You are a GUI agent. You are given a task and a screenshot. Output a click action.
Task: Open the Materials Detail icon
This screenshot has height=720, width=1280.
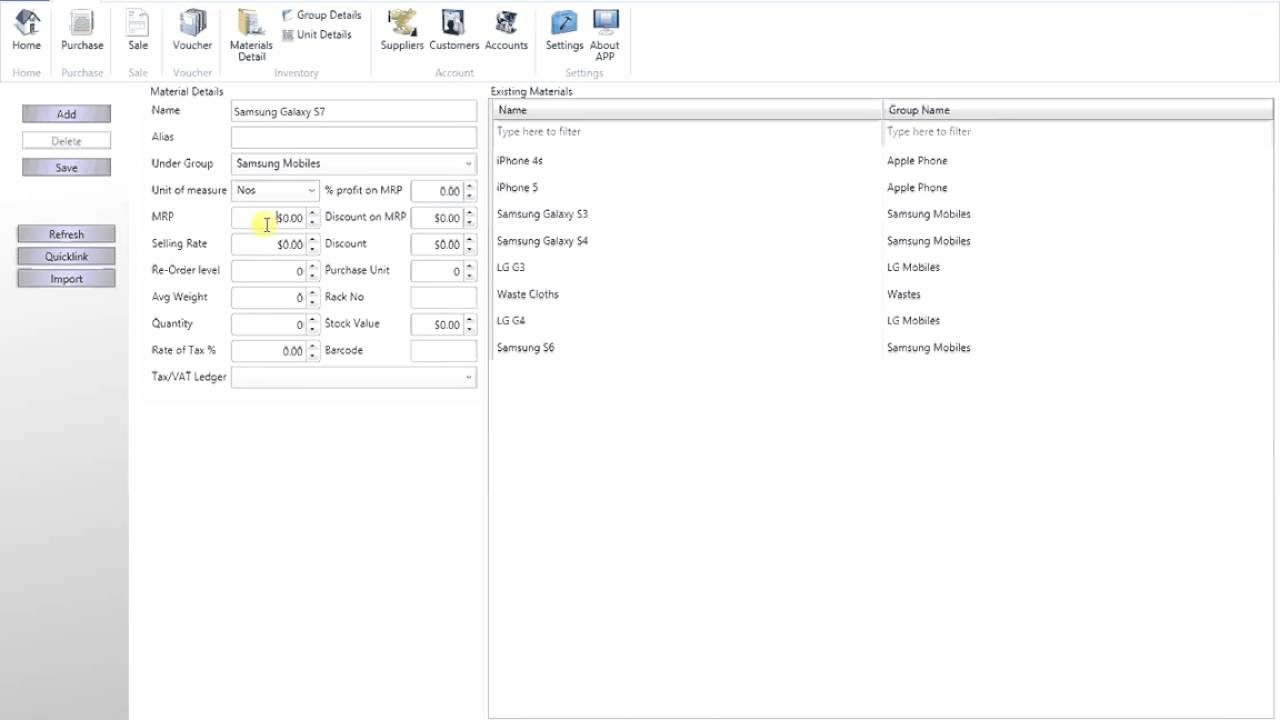pos(251,35)
